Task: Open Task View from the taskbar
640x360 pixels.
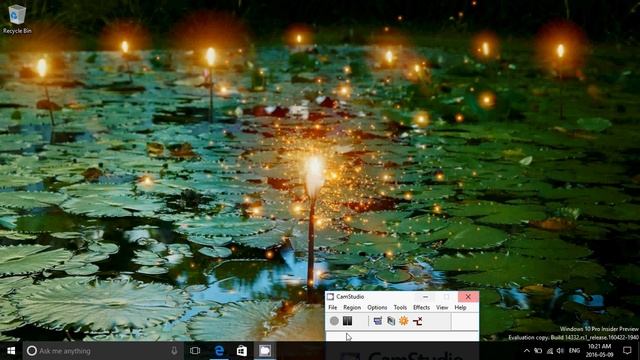Action: [195, 351]
